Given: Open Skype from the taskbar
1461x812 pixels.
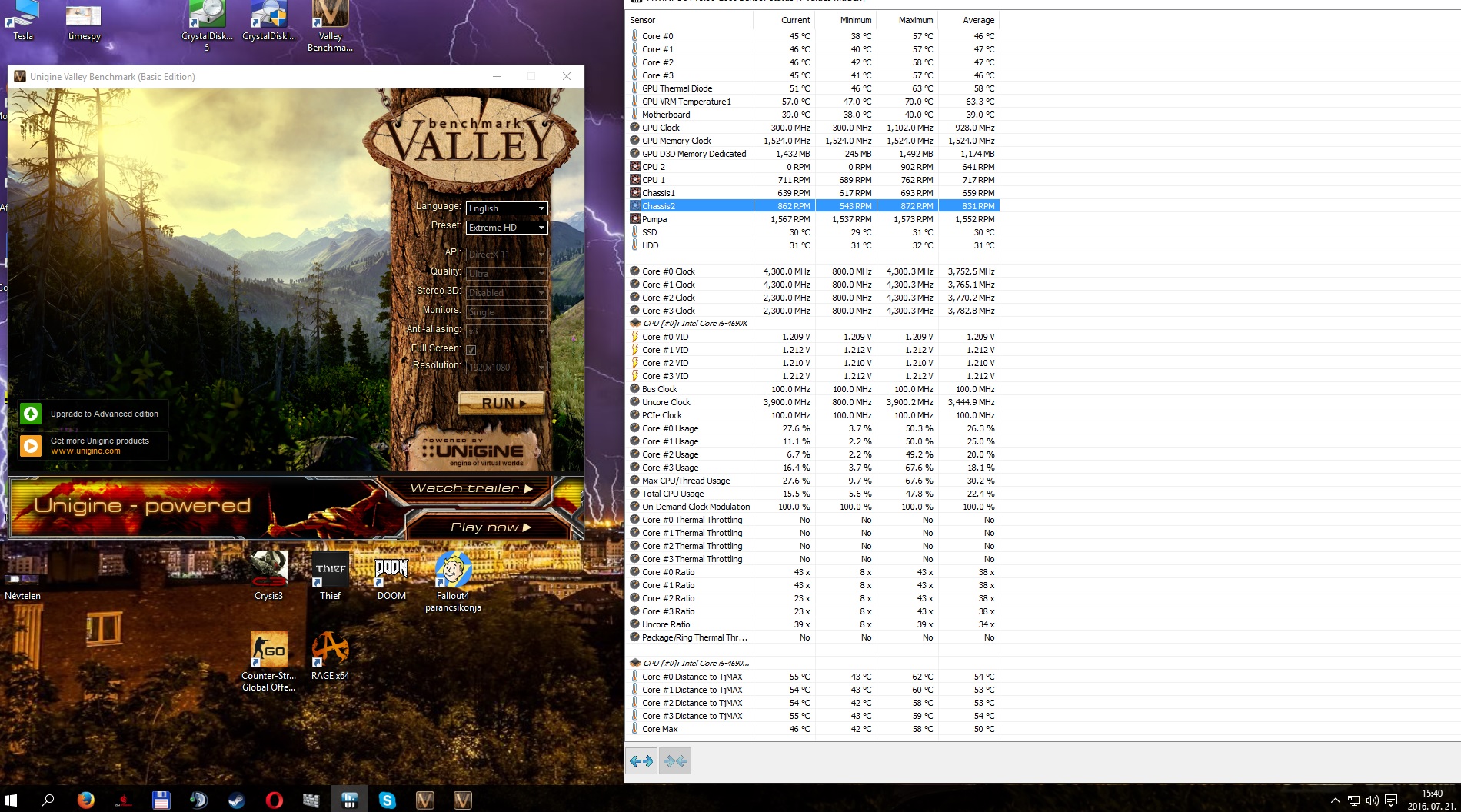Looking at the screenshot, I should click(x=387, y=800).
